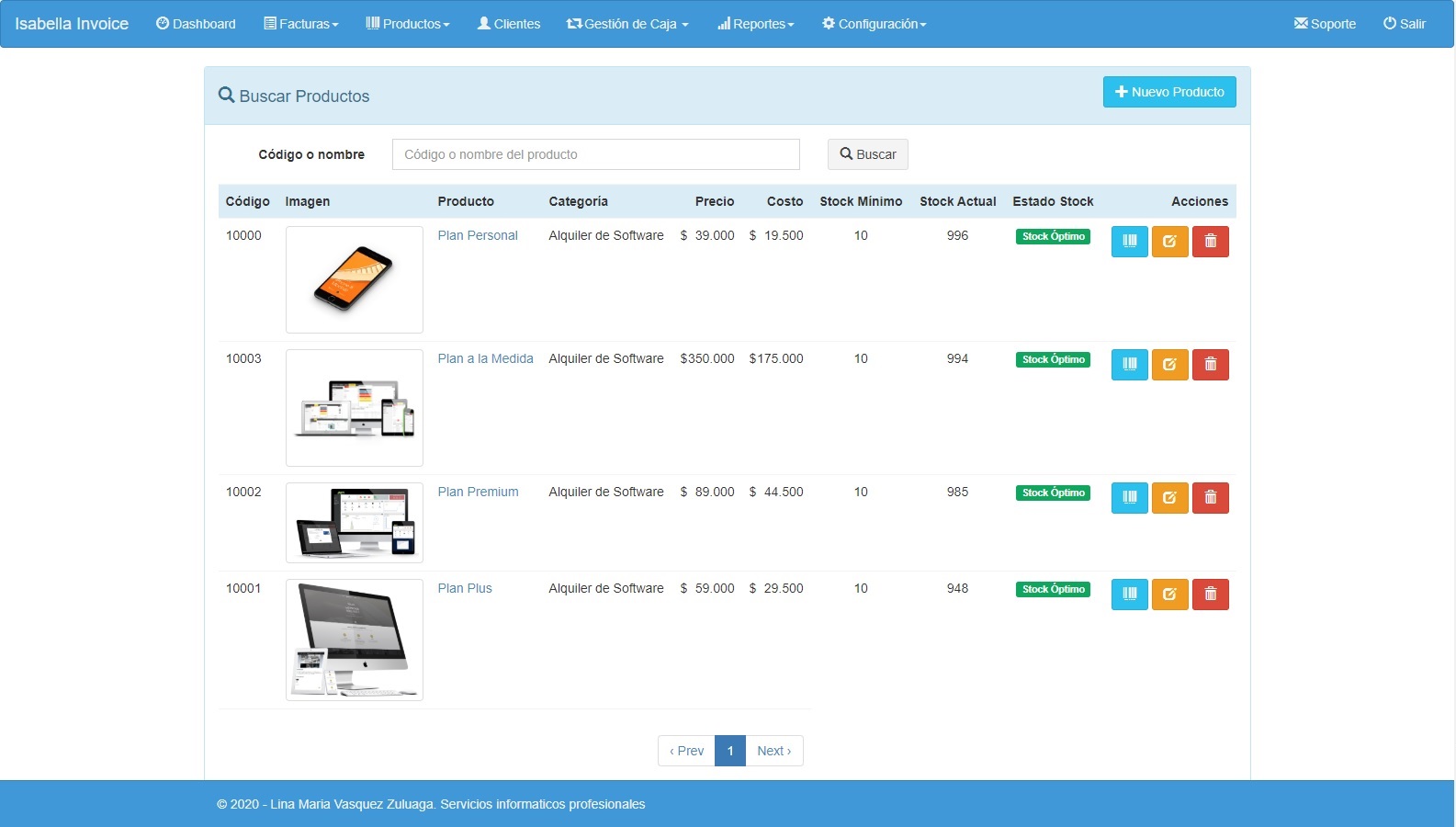Expand the Configuración dropdown

point(874,24)
